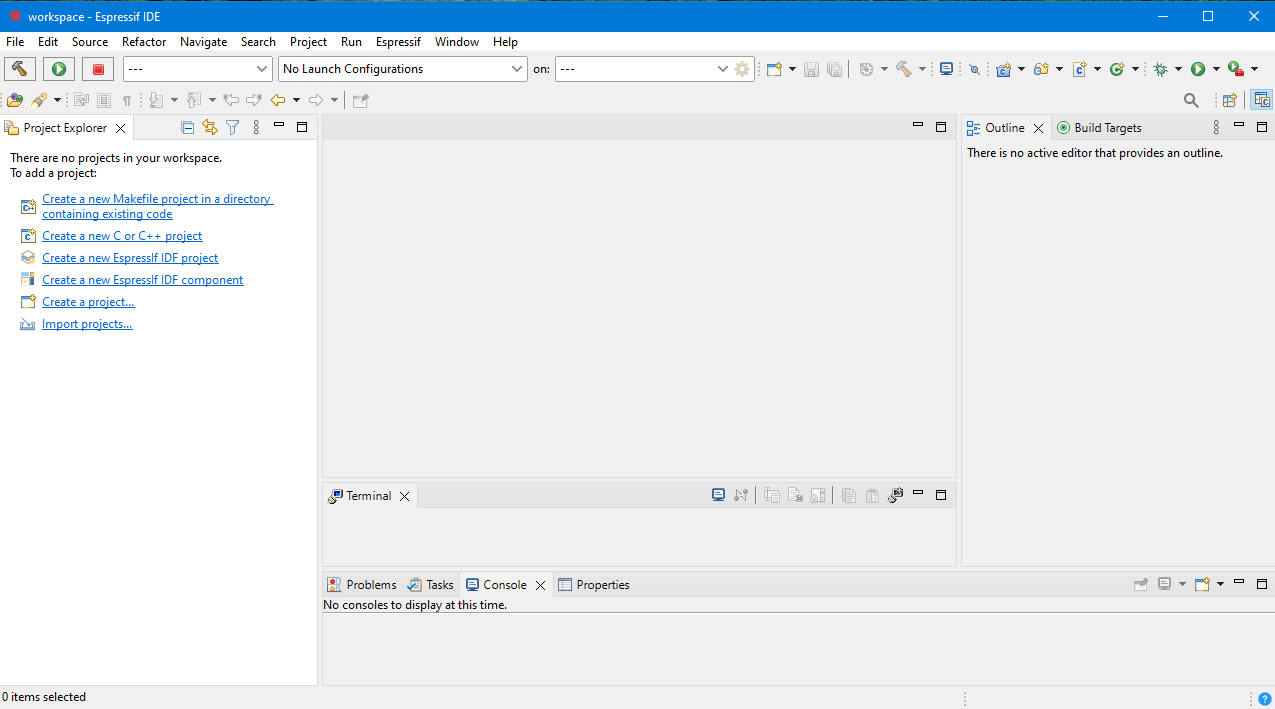Click the Create a project... link
The height and width of the screenshot is (709, 1275).
tap(88, 302)
